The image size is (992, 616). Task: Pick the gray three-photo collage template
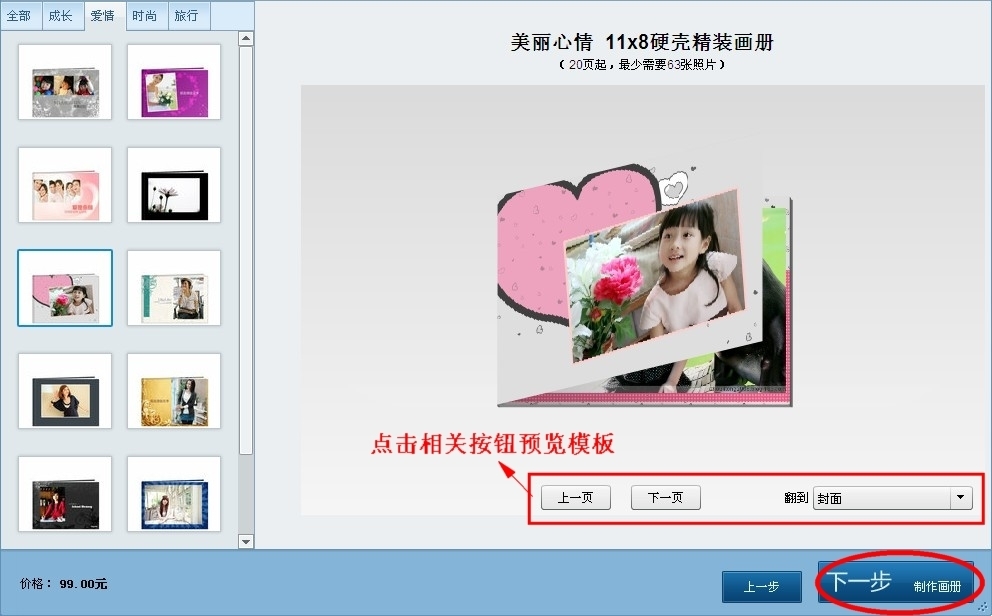(x=65, y=82)
